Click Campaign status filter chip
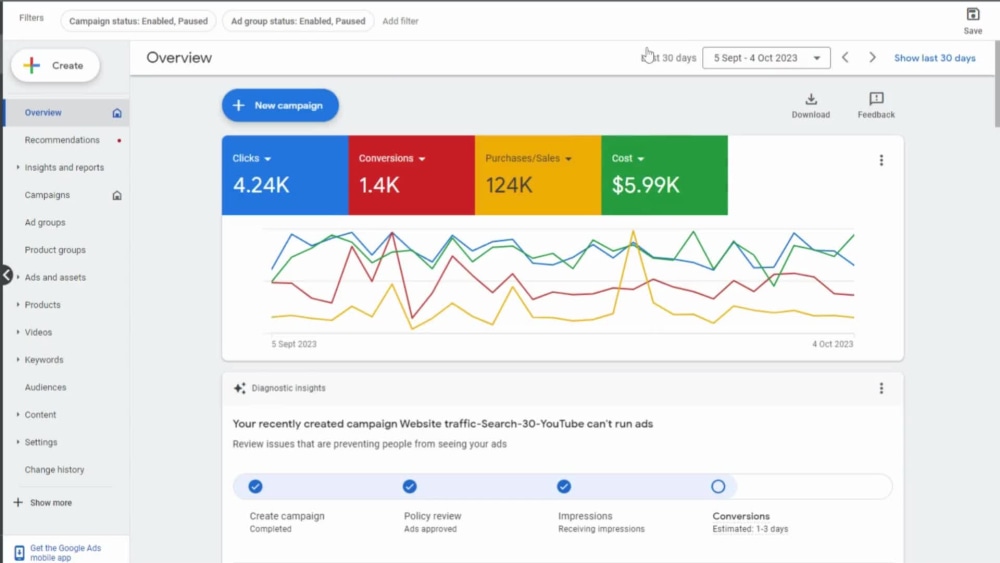 pos(138,21)
